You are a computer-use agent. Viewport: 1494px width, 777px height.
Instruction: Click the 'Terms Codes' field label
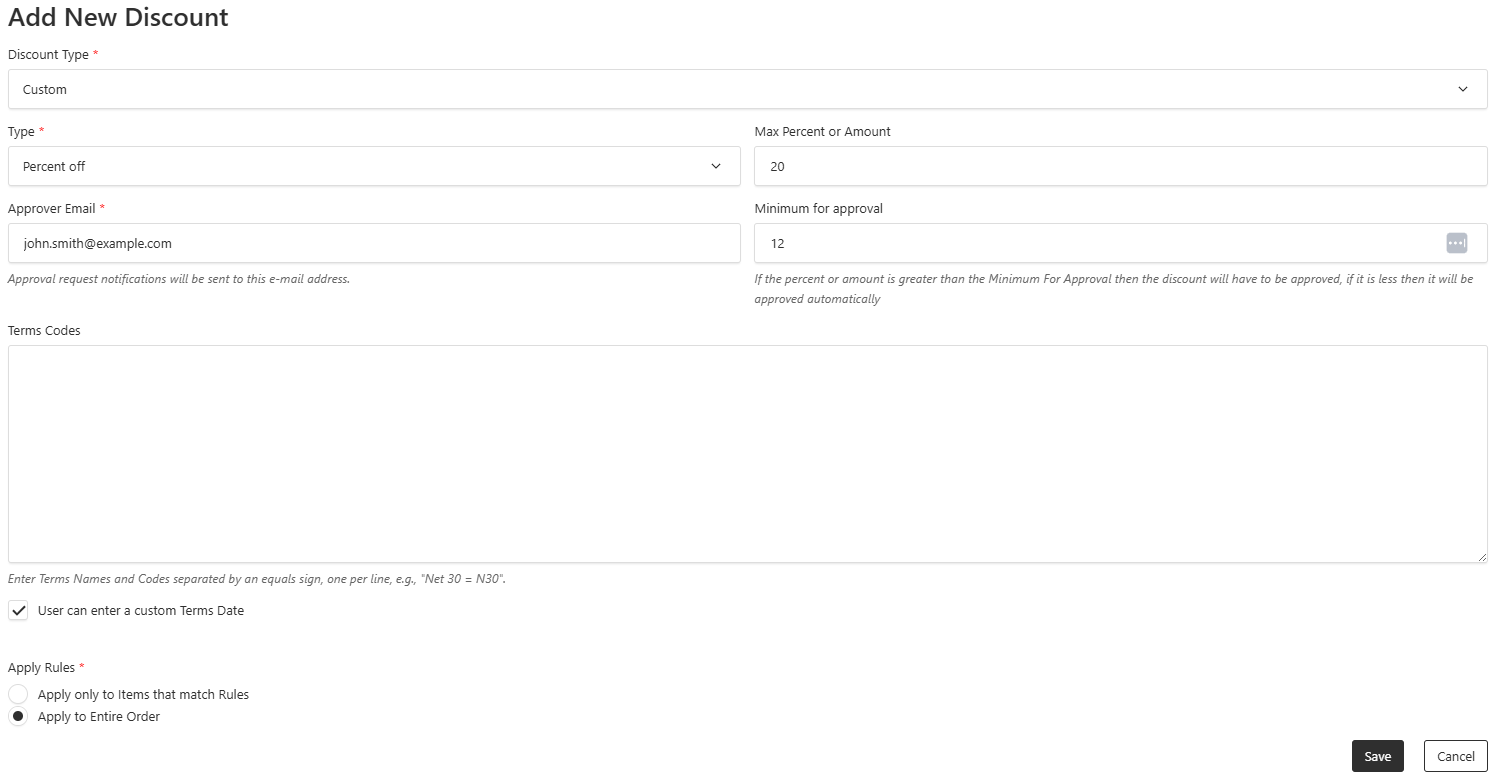click(44, 330)
